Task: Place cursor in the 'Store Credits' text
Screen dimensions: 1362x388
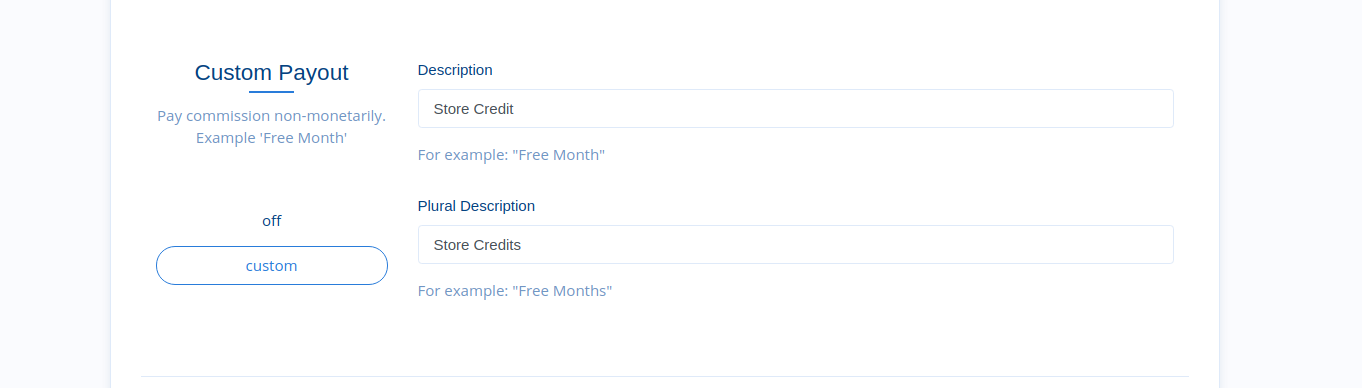Action: pyautogui.click(x=477, y=244)
